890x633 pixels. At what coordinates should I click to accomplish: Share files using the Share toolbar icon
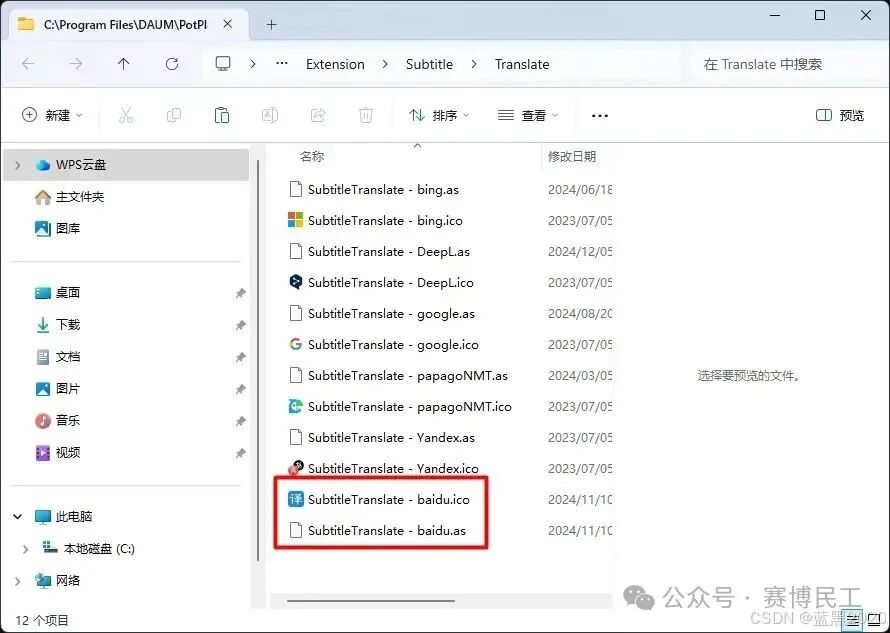pyautogui.click(x=318, y=114)
